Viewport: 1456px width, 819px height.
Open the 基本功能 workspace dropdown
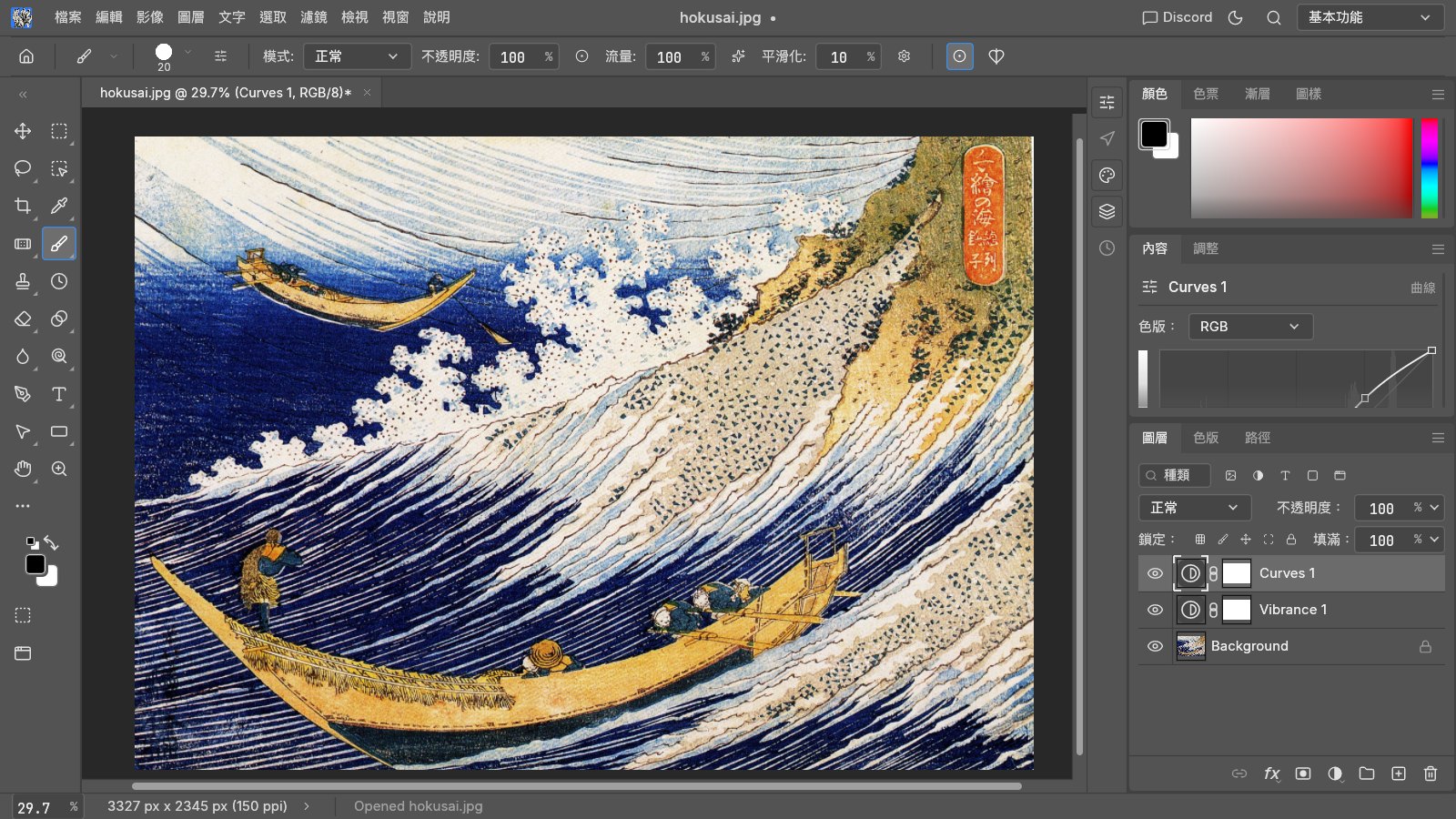pyautogui.click(x=1370, y=17)
